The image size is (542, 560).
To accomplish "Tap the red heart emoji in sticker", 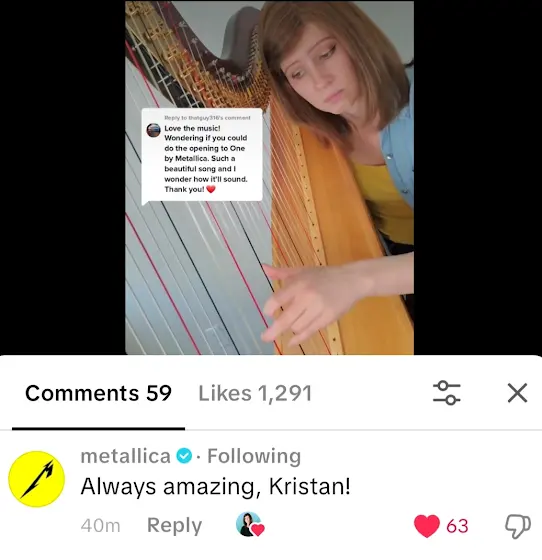I will tap(211, 189).
